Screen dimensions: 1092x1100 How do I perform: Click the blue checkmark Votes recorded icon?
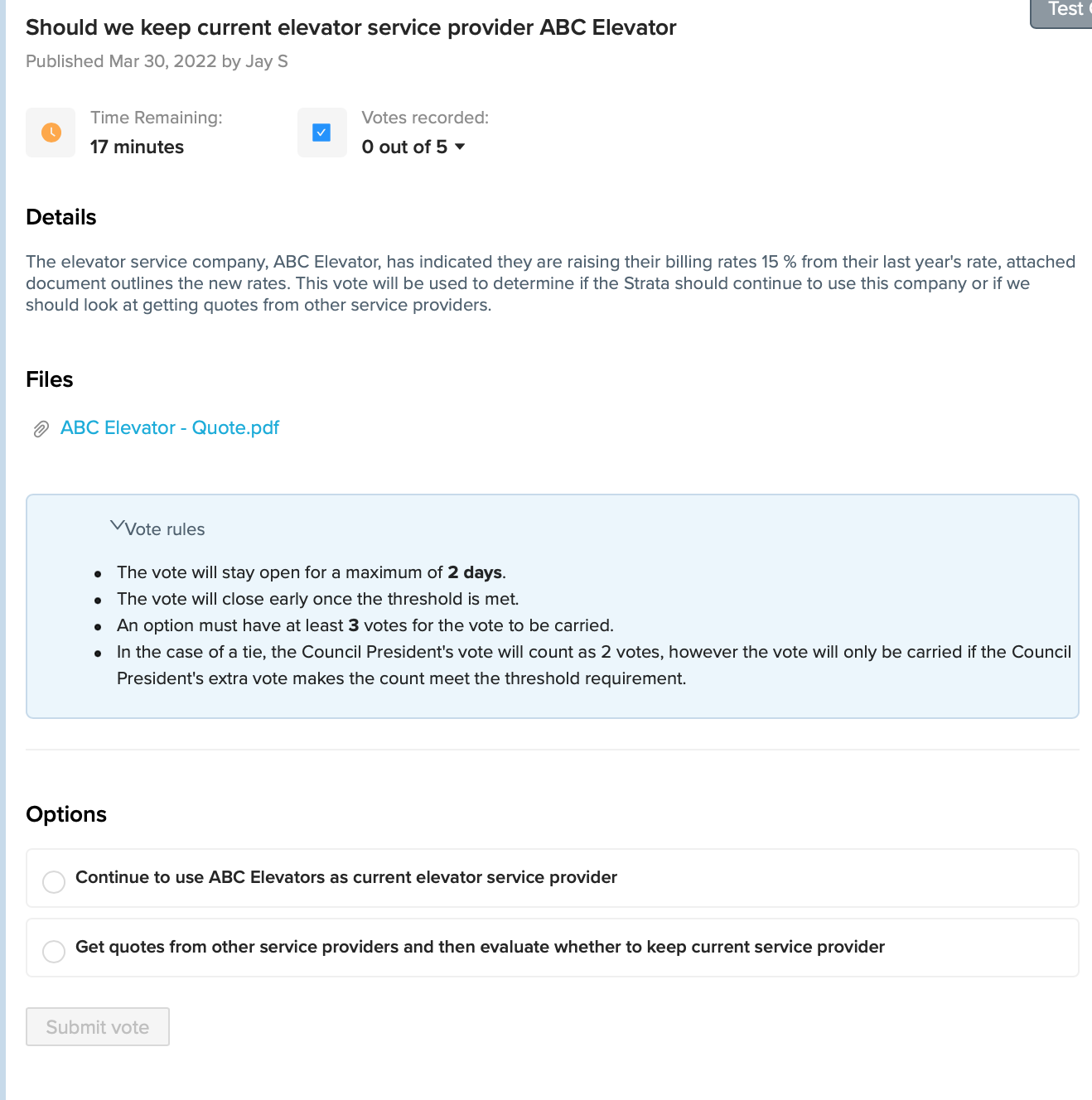coord(321,133)
